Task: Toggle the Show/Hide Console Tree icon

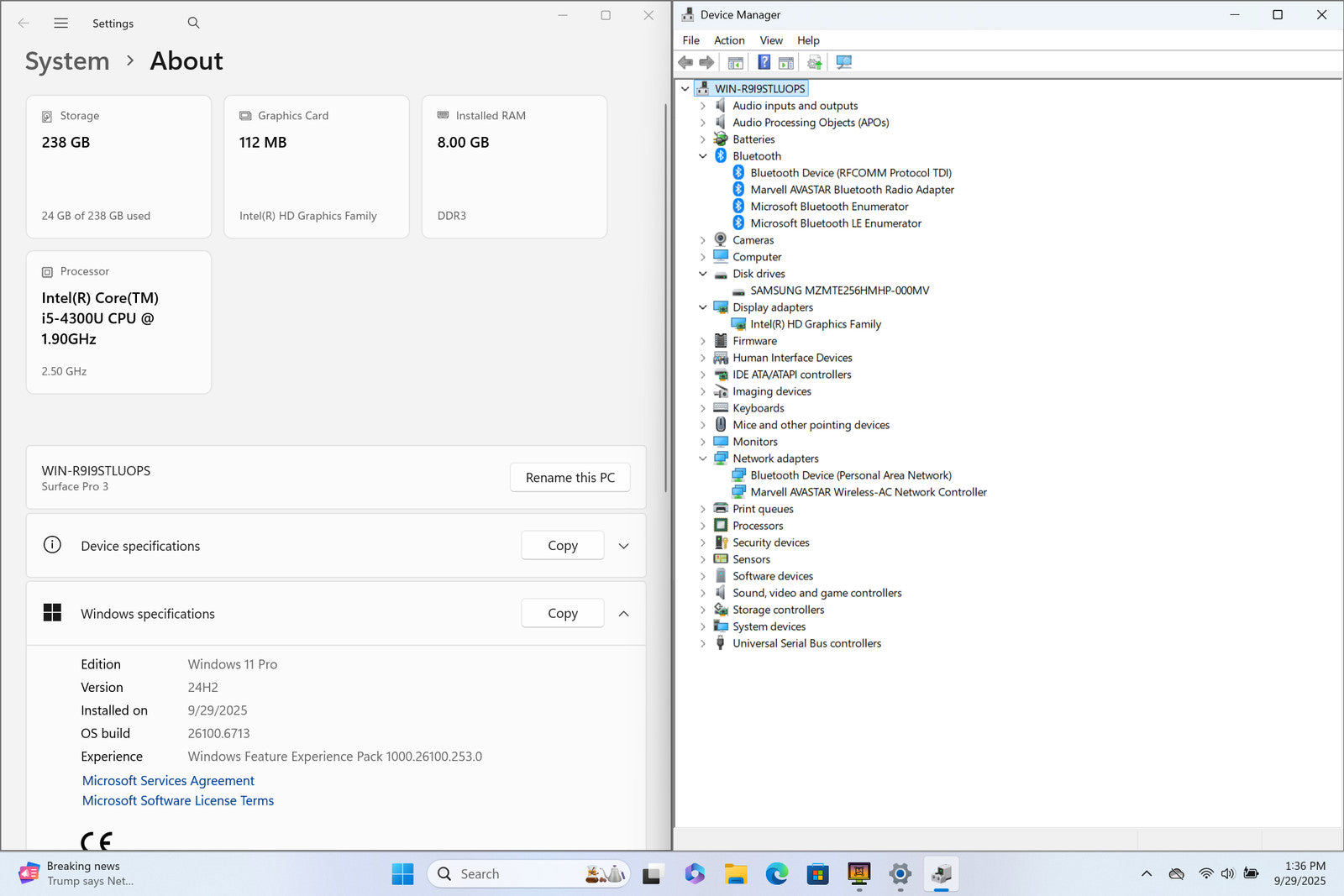Action: tap(735, 62)
